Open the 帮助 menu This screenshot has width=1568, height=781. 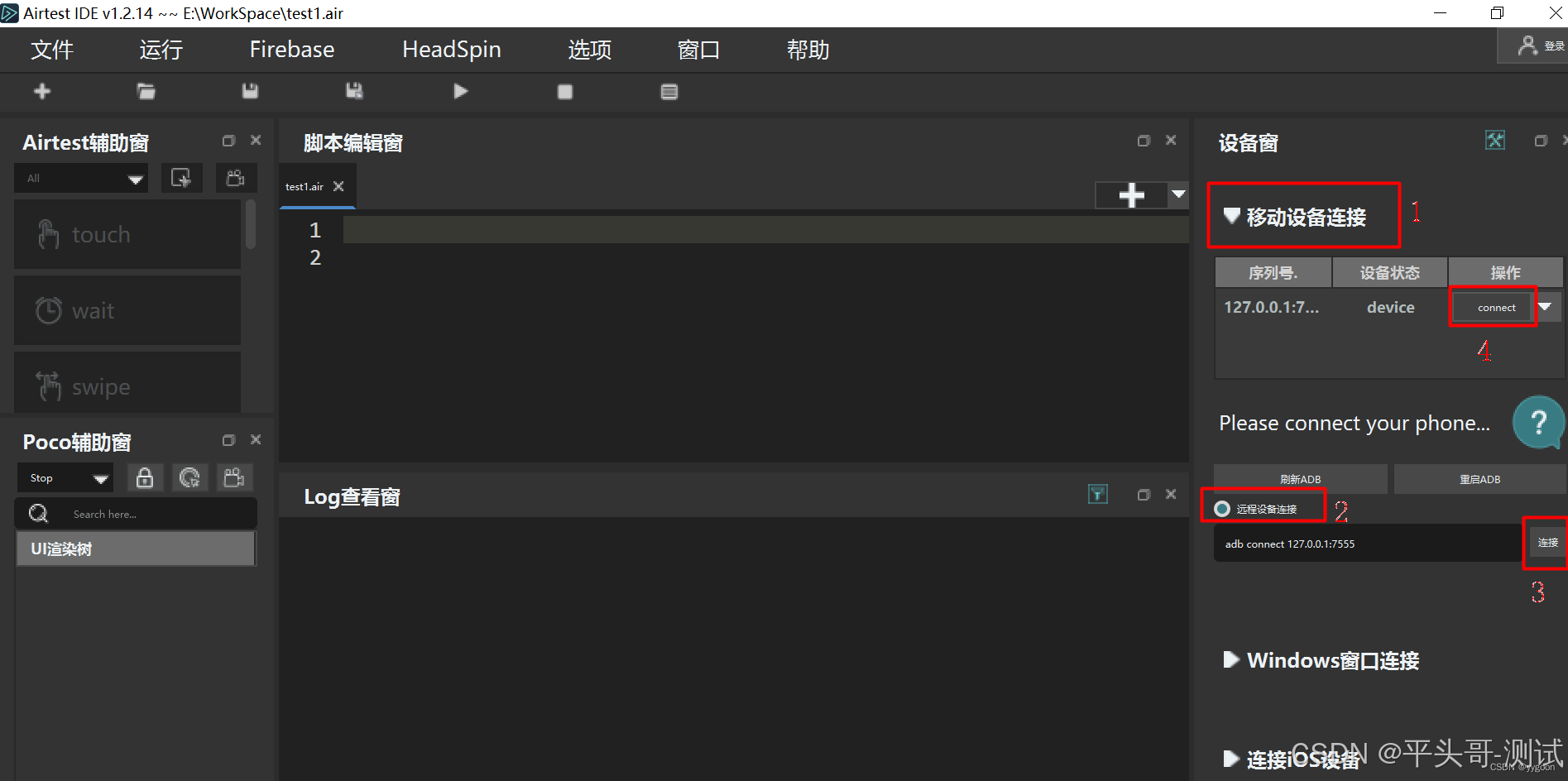(x=808, y=50)
